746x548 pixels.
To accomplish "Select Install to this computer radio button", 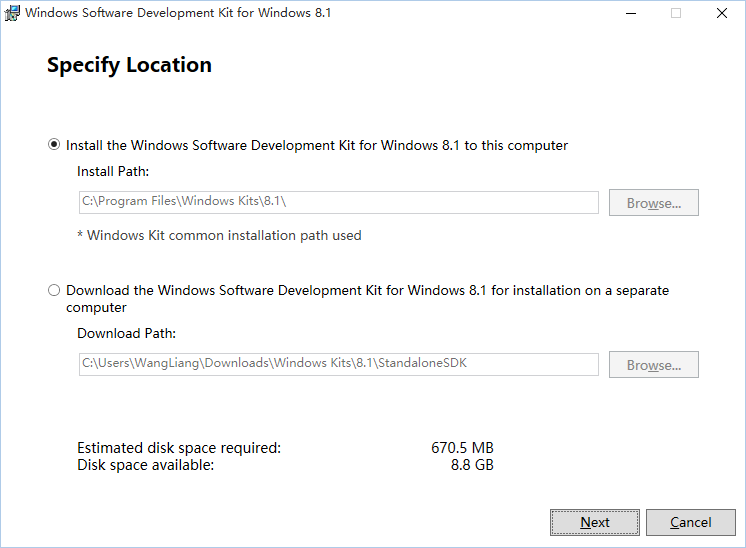I will [54, 144].
